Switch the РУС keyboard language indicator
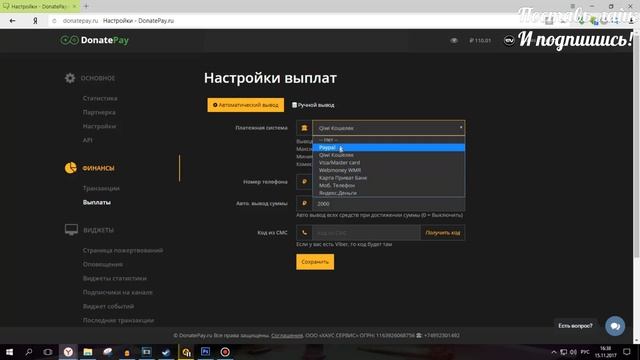Screen dimensions: 640x360 [x=585, y=352]
